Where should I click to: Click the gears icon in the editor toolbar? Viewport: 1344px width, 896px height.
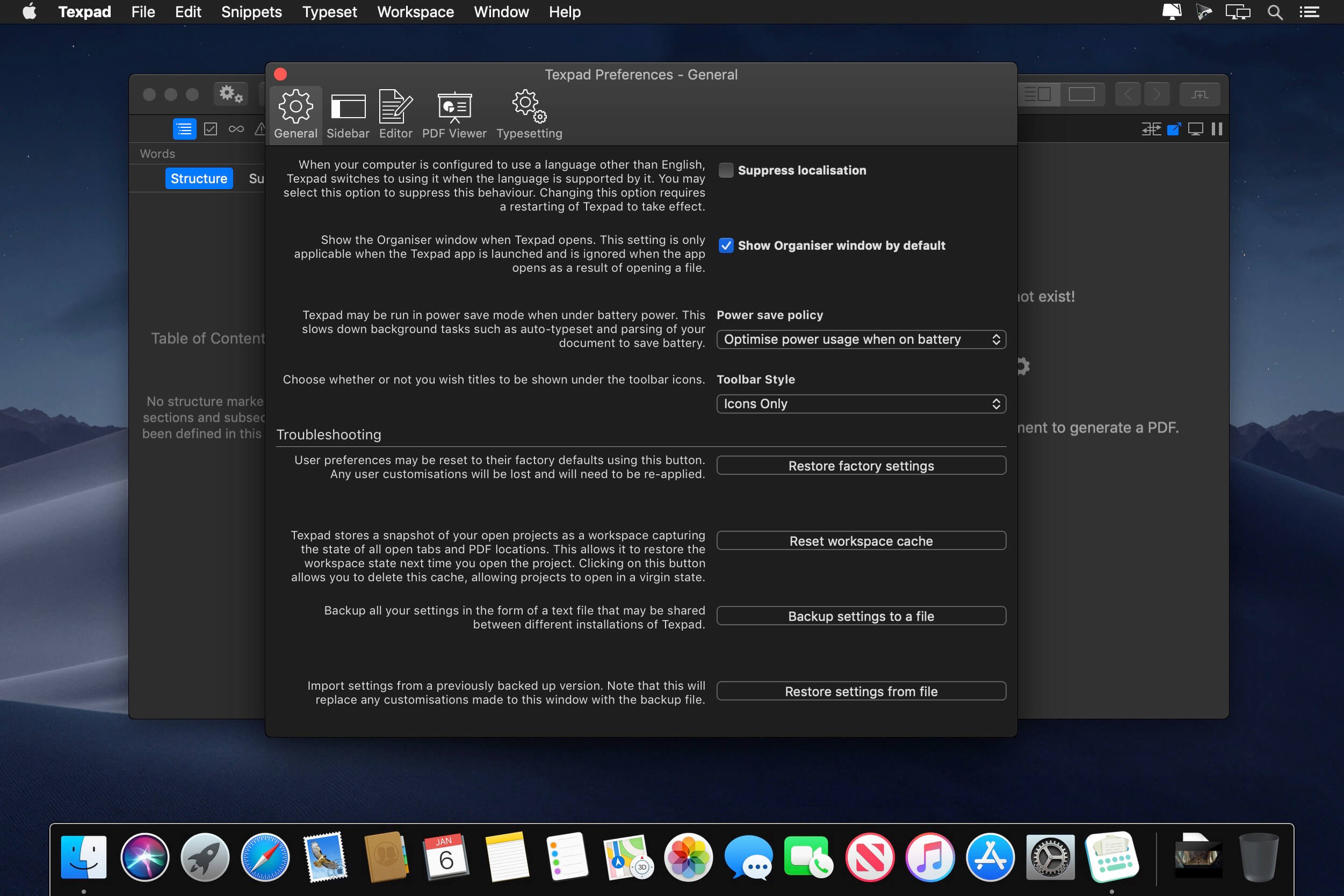230,95
